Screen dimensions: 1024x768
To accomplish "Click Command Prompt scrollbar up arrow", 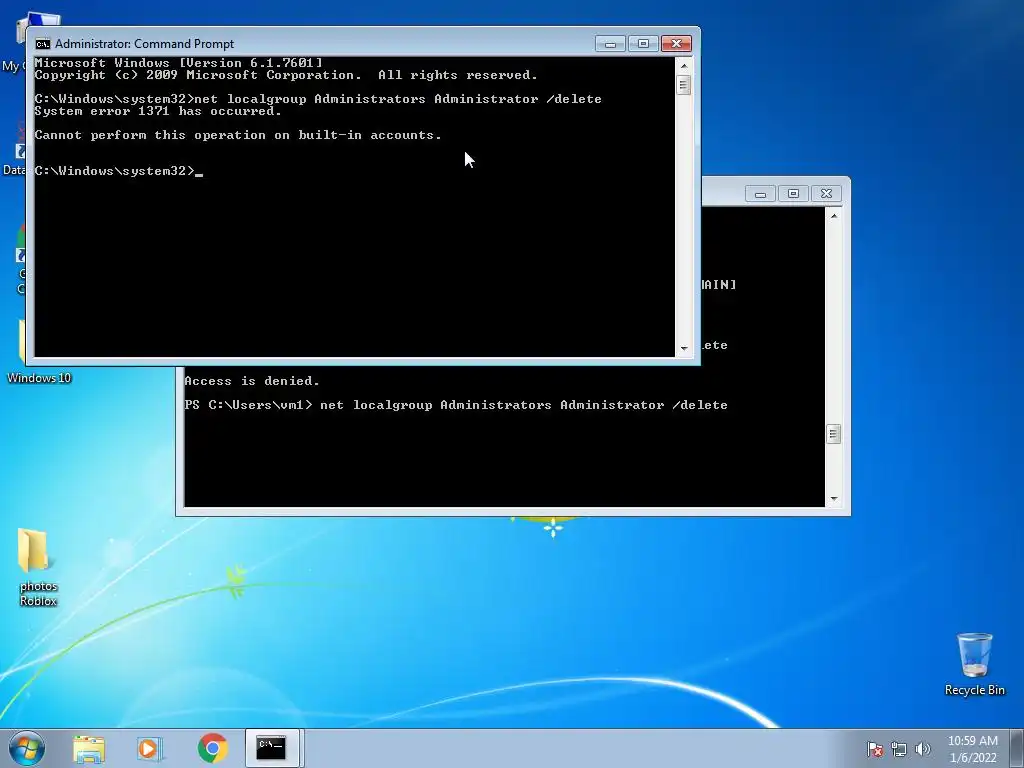I will click(684, 65).
